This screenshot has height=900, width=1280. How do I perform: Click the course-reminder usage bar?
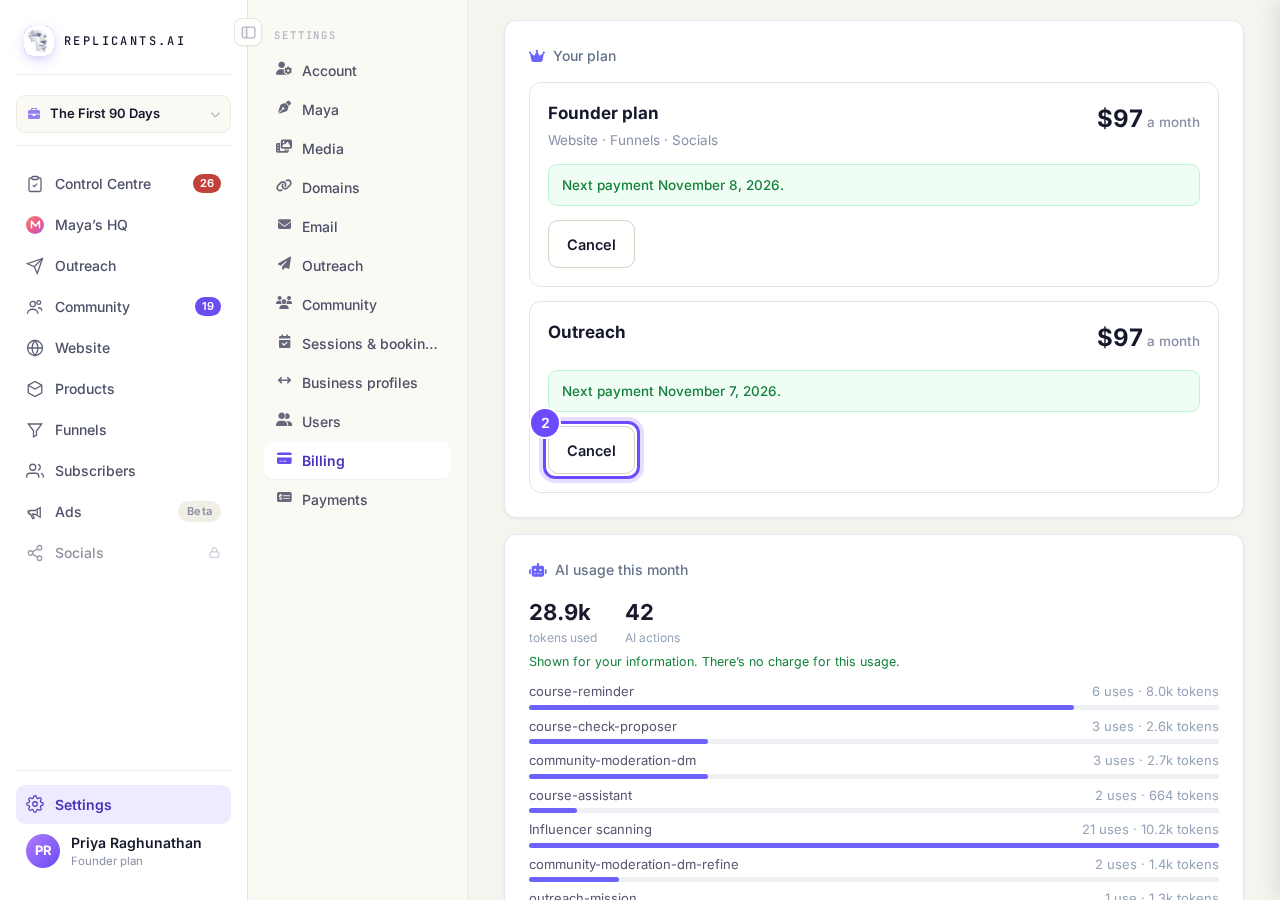point(874,707)
